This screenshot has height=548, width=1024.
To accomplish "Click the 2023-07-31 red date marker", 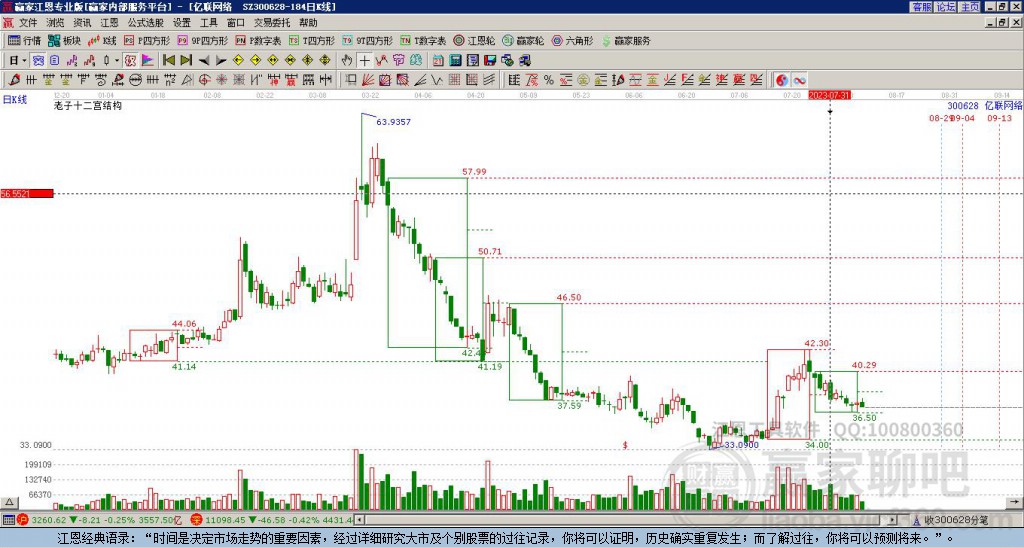I will tap(830, 95).
